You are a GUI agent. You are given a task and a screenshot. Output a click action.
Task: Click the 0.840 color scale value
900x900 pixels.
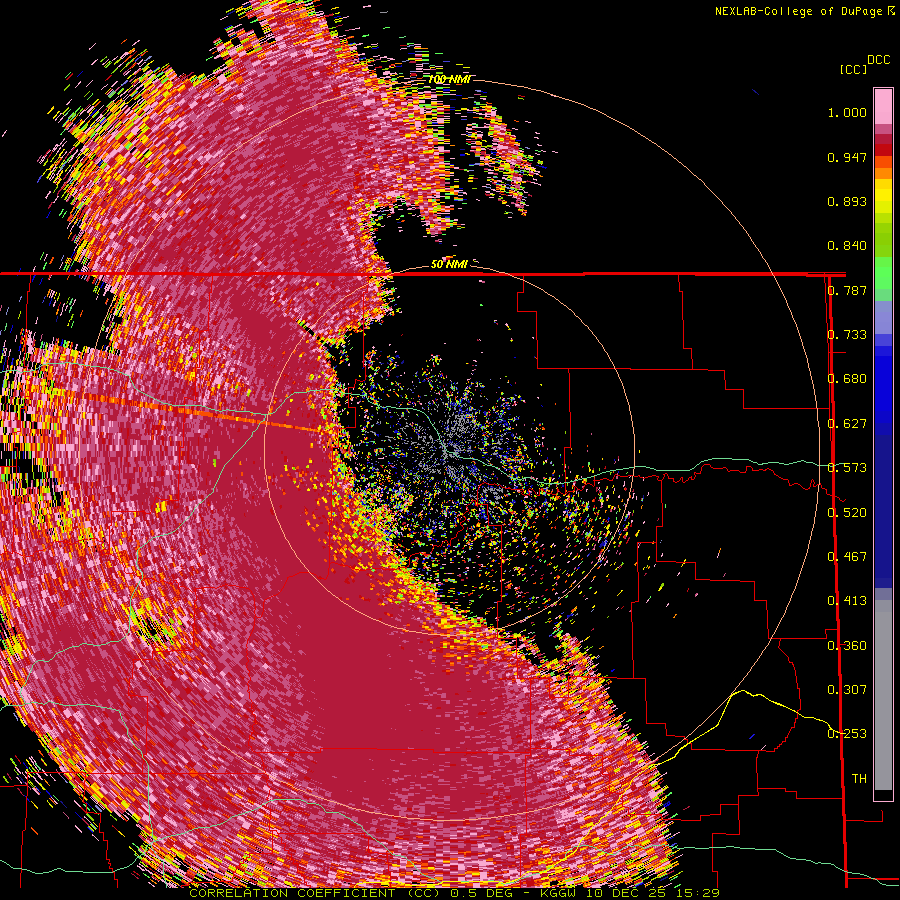pyautogui.click(x=847, y=246)
